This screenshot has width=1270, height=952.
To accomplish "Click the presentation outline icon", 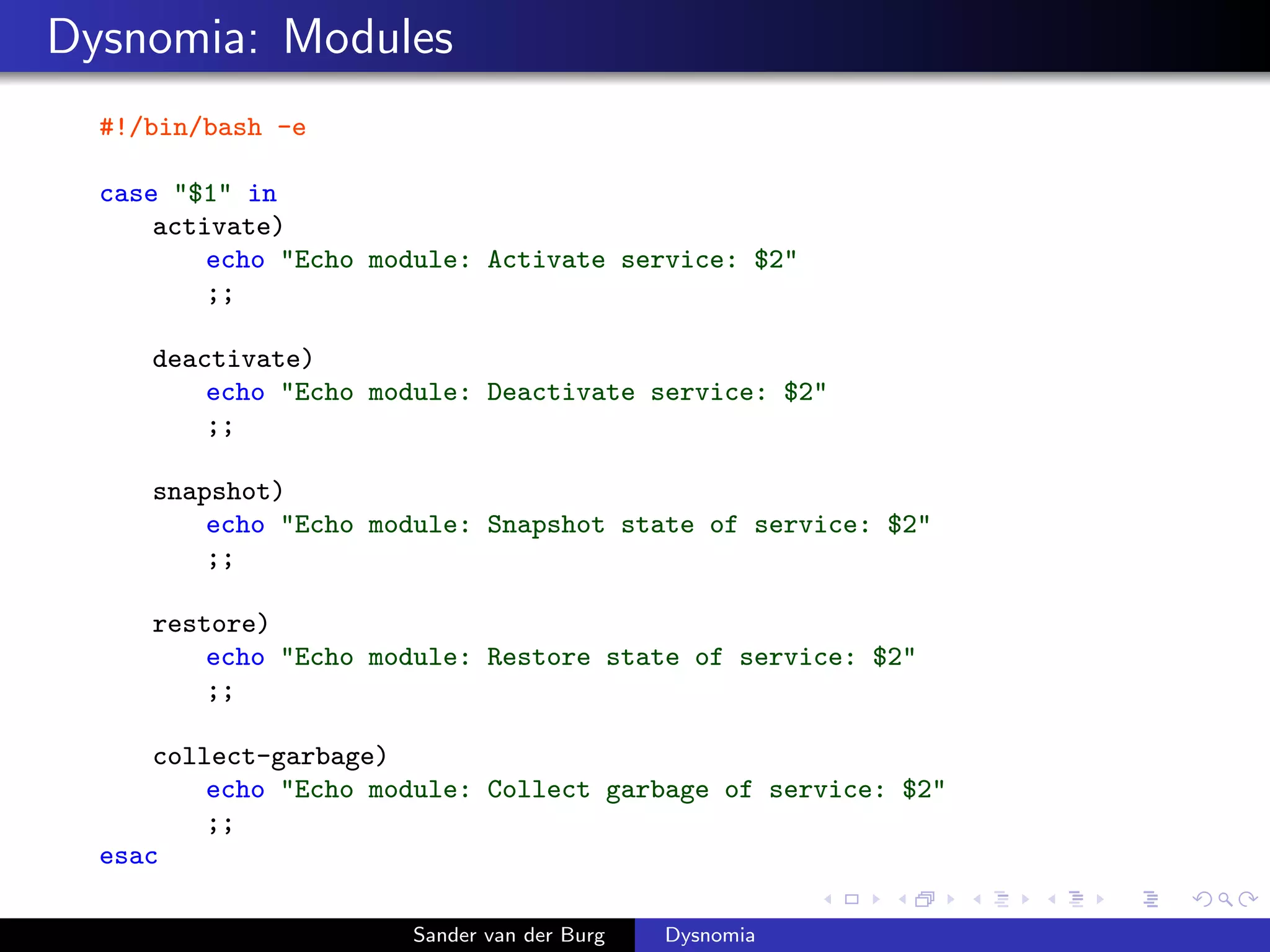I will click(1151, 899).
